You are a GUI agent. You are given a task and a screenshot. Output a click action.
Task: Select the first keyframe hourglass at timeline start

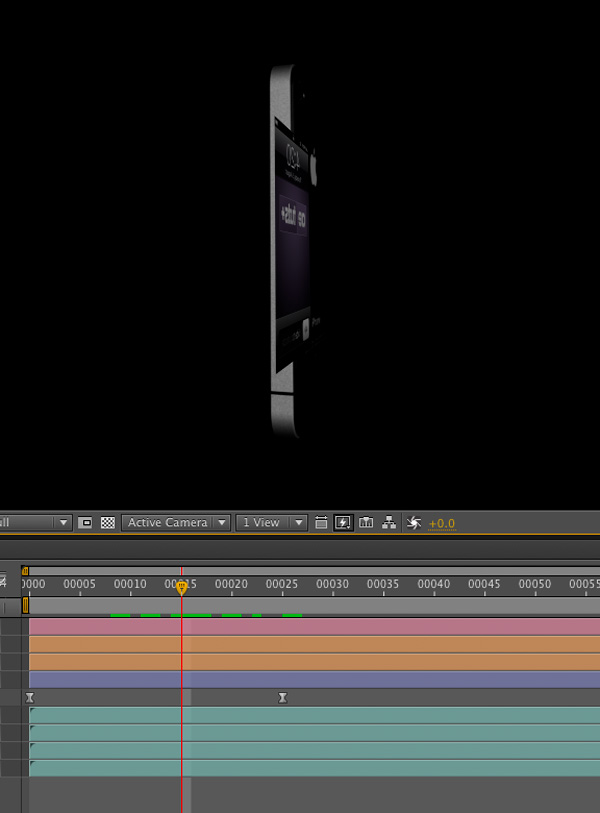coord(30,698)
